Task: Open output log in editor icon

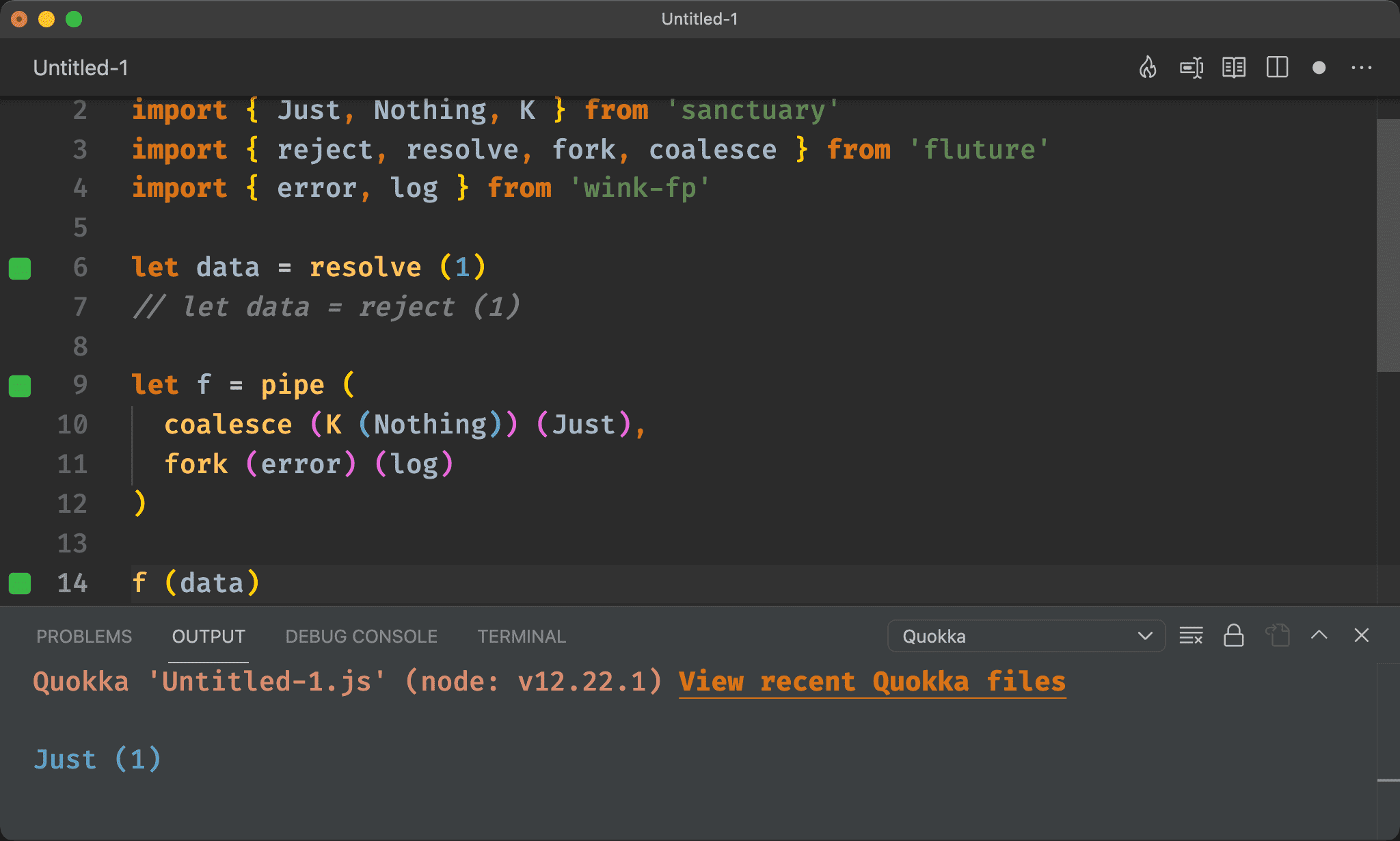Action: [x=1277, y=636]
